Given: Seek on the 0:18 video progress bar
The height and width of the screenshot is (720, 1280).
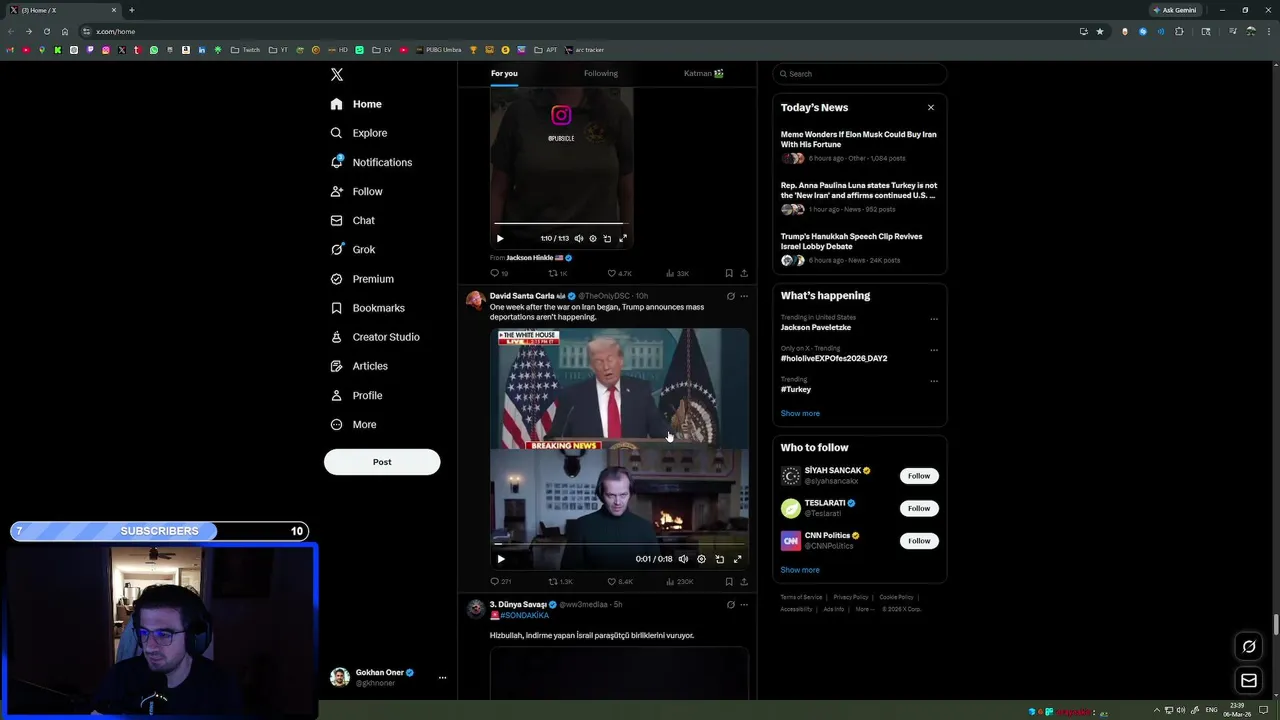Looking at the screenshot, I should click(619, 545).
